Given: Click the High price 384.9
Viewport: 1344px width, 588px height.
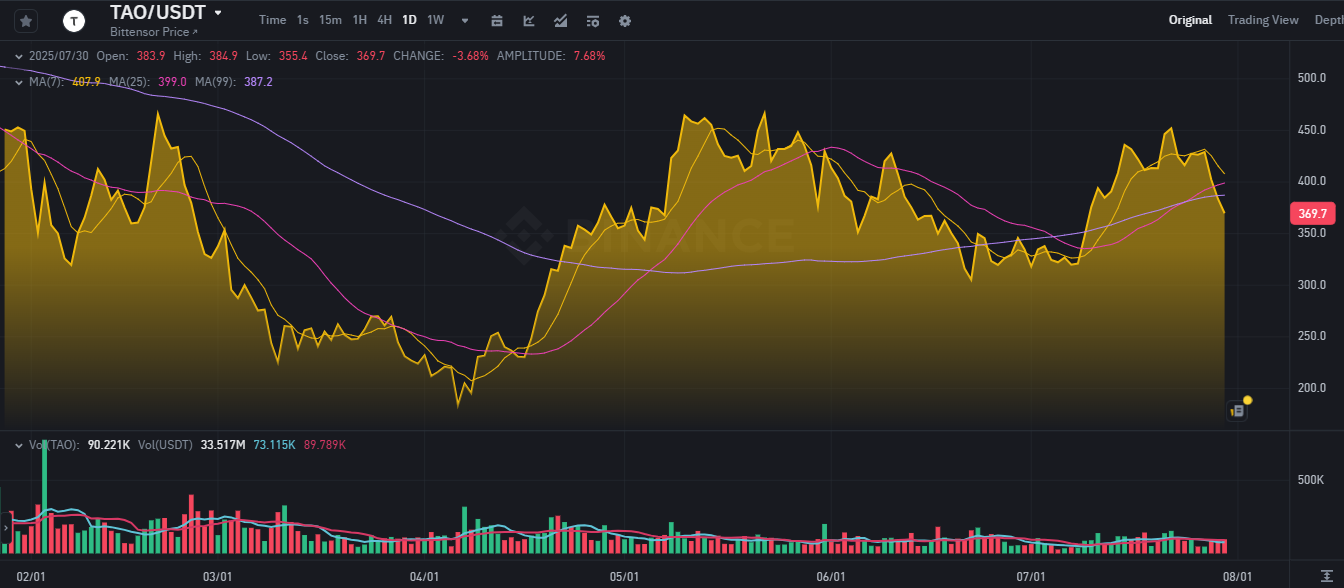Looking at the screenshot, I should [x=225, y=56].
